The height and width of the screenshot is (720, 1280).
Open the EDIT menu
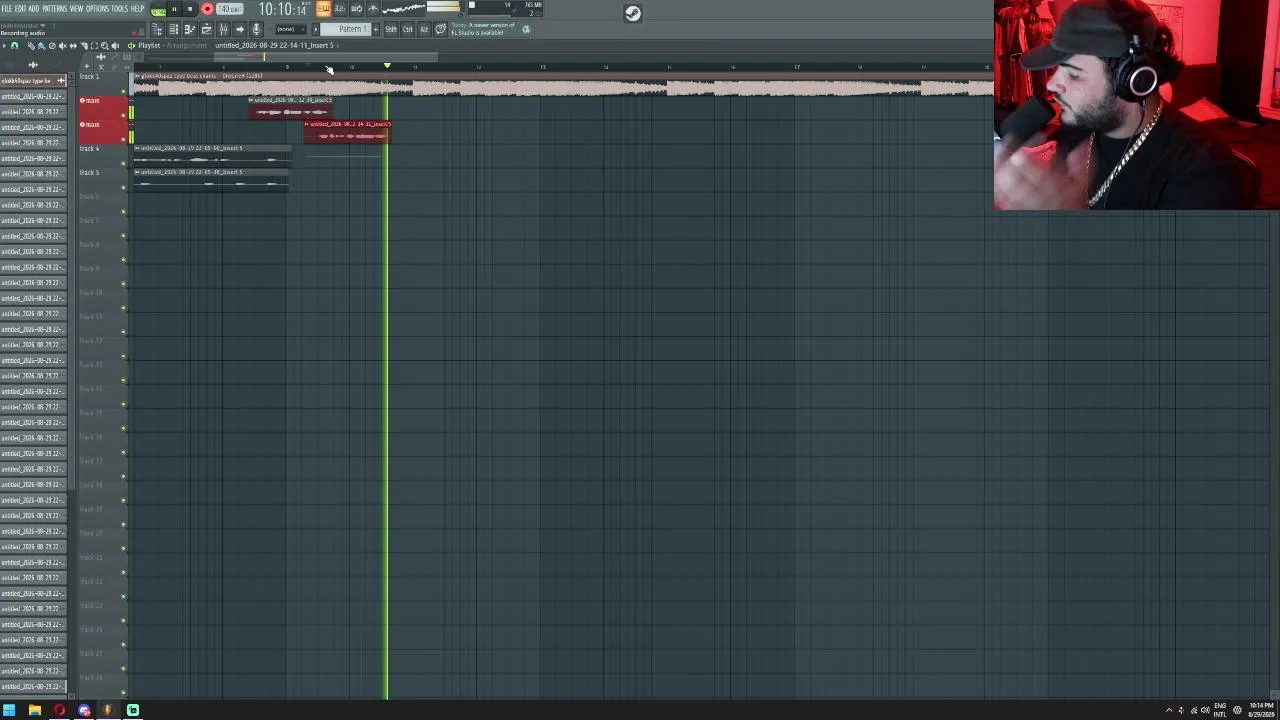pos(20,9)
